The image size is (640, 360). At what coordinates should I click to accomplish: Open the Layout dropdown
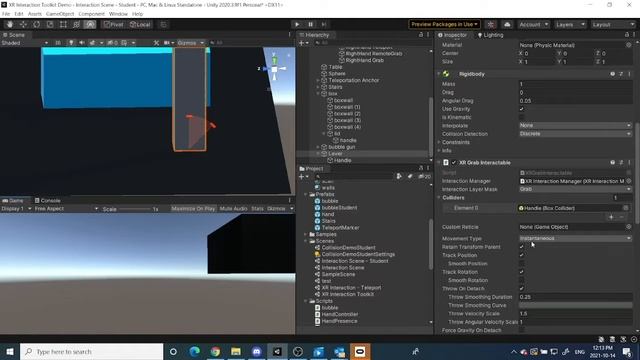pos(613,24)
